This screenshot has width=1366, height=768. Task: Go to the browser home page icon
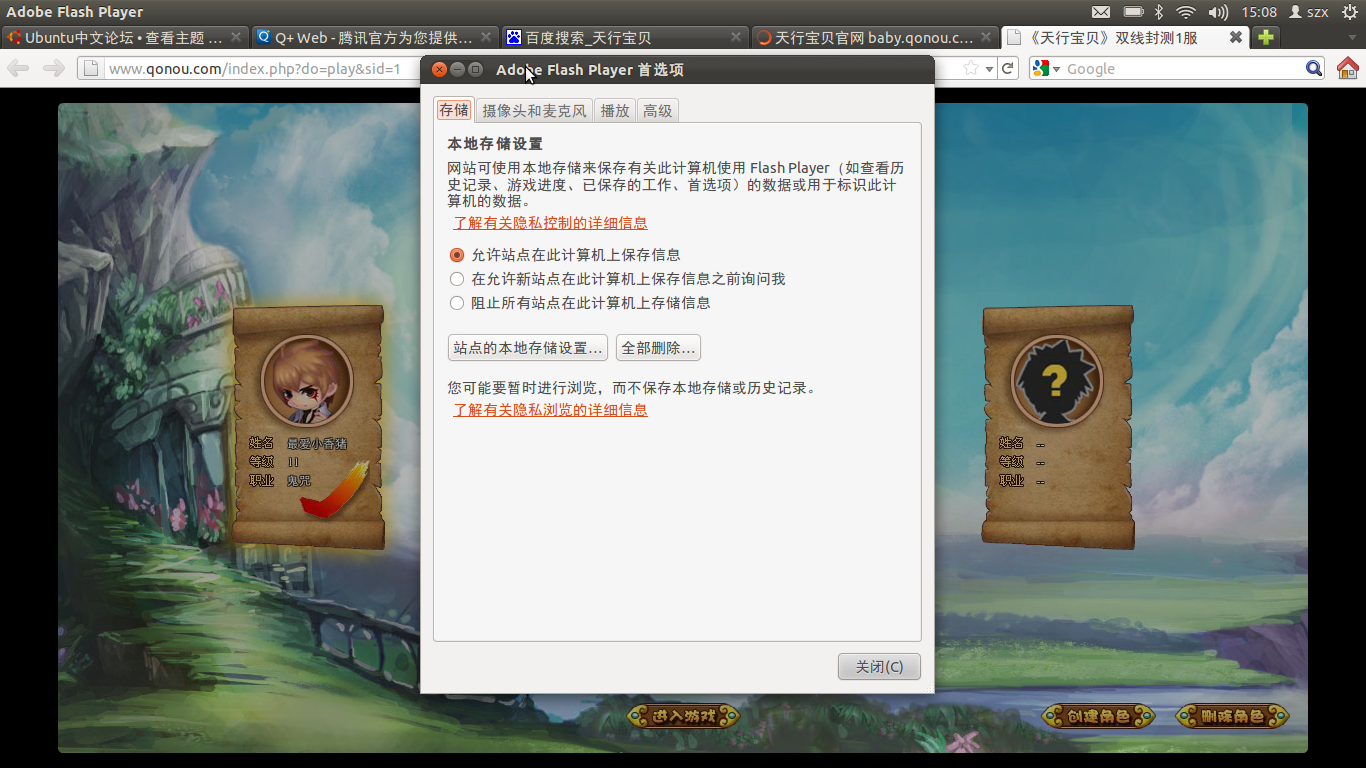pyautogui.click(x=1348, y=69)
